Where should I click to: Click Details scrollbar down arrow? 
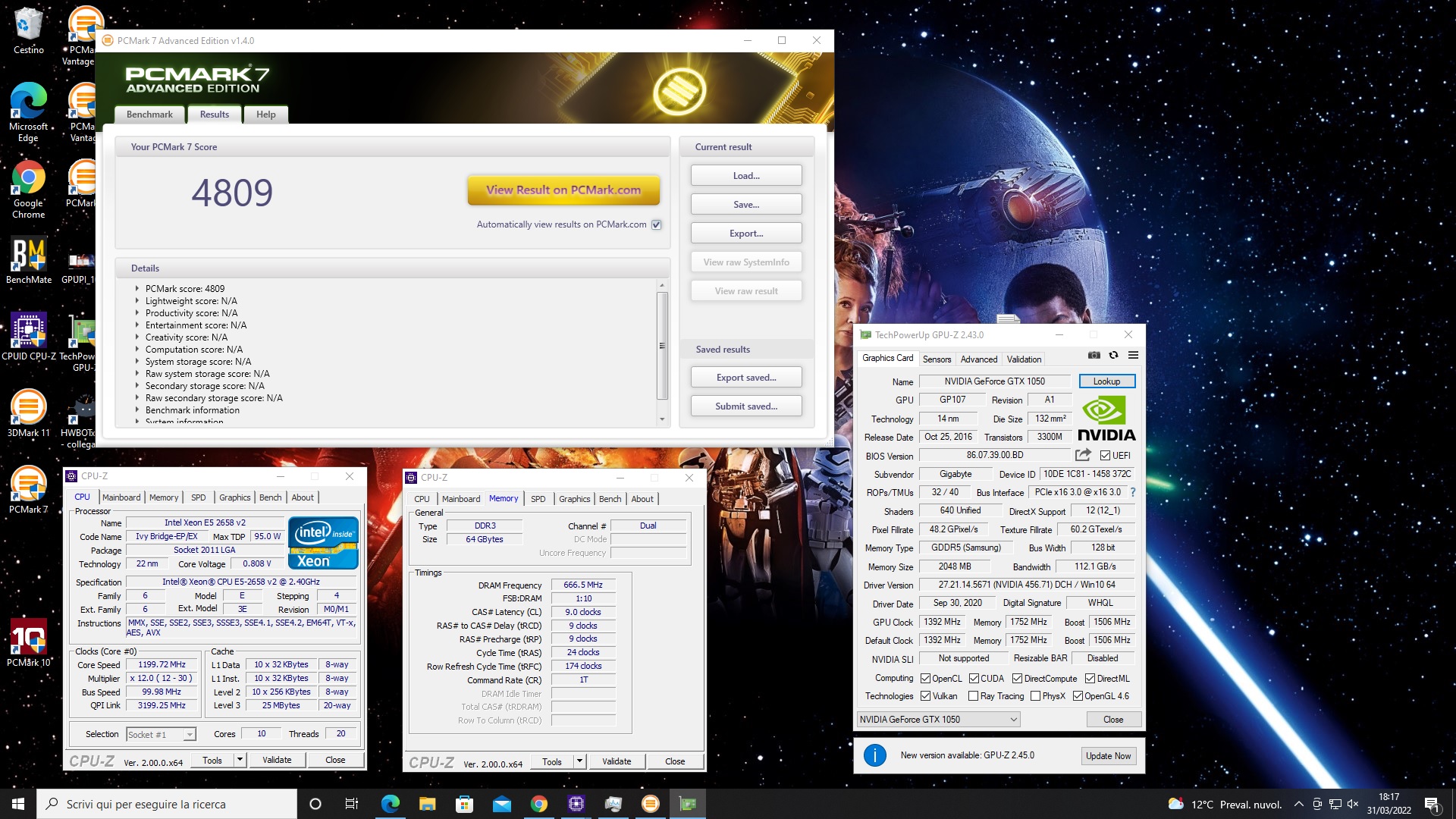pyautogui.click(x=662, y=419)
